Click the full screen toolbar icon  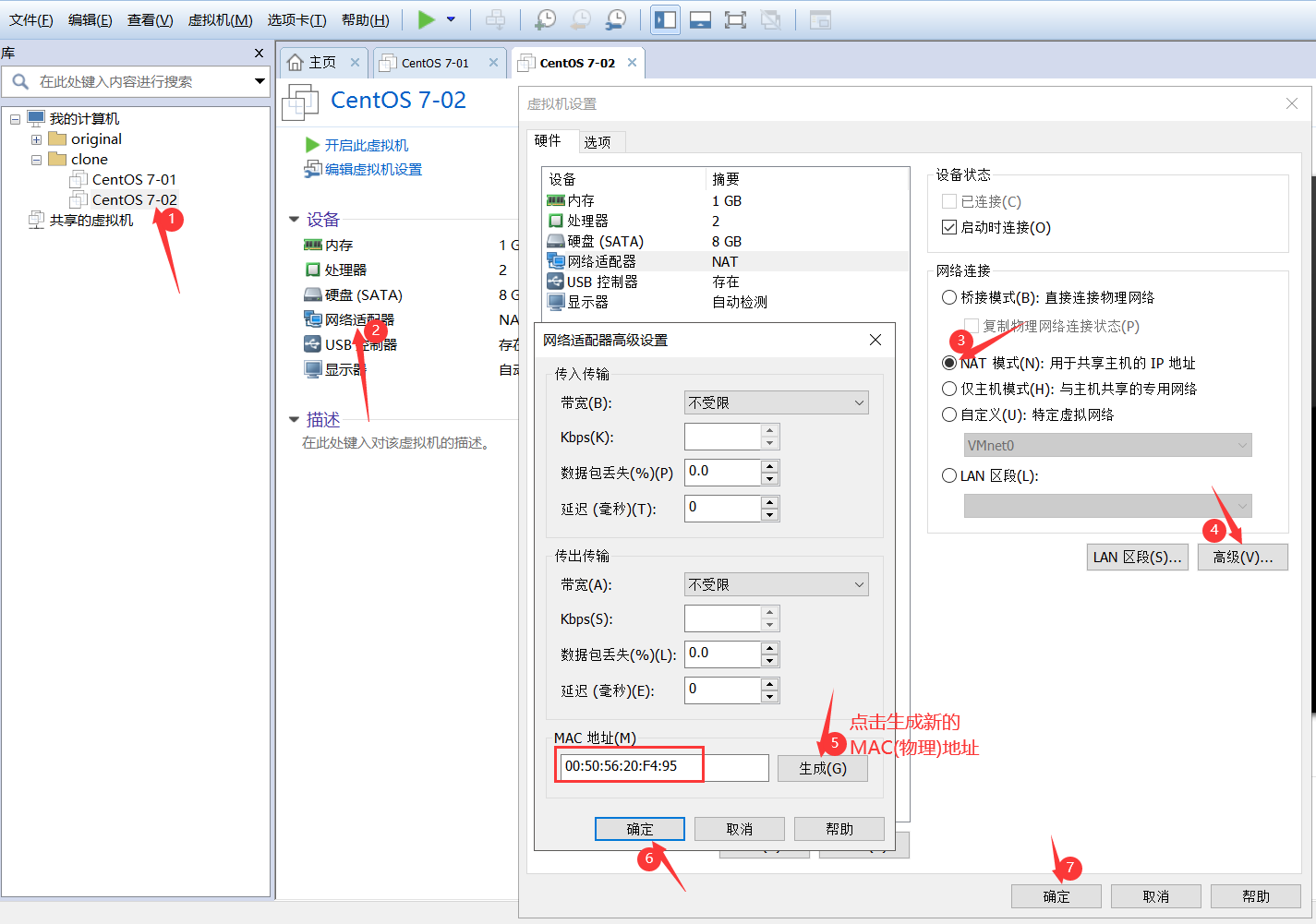[x=736, y=19]
